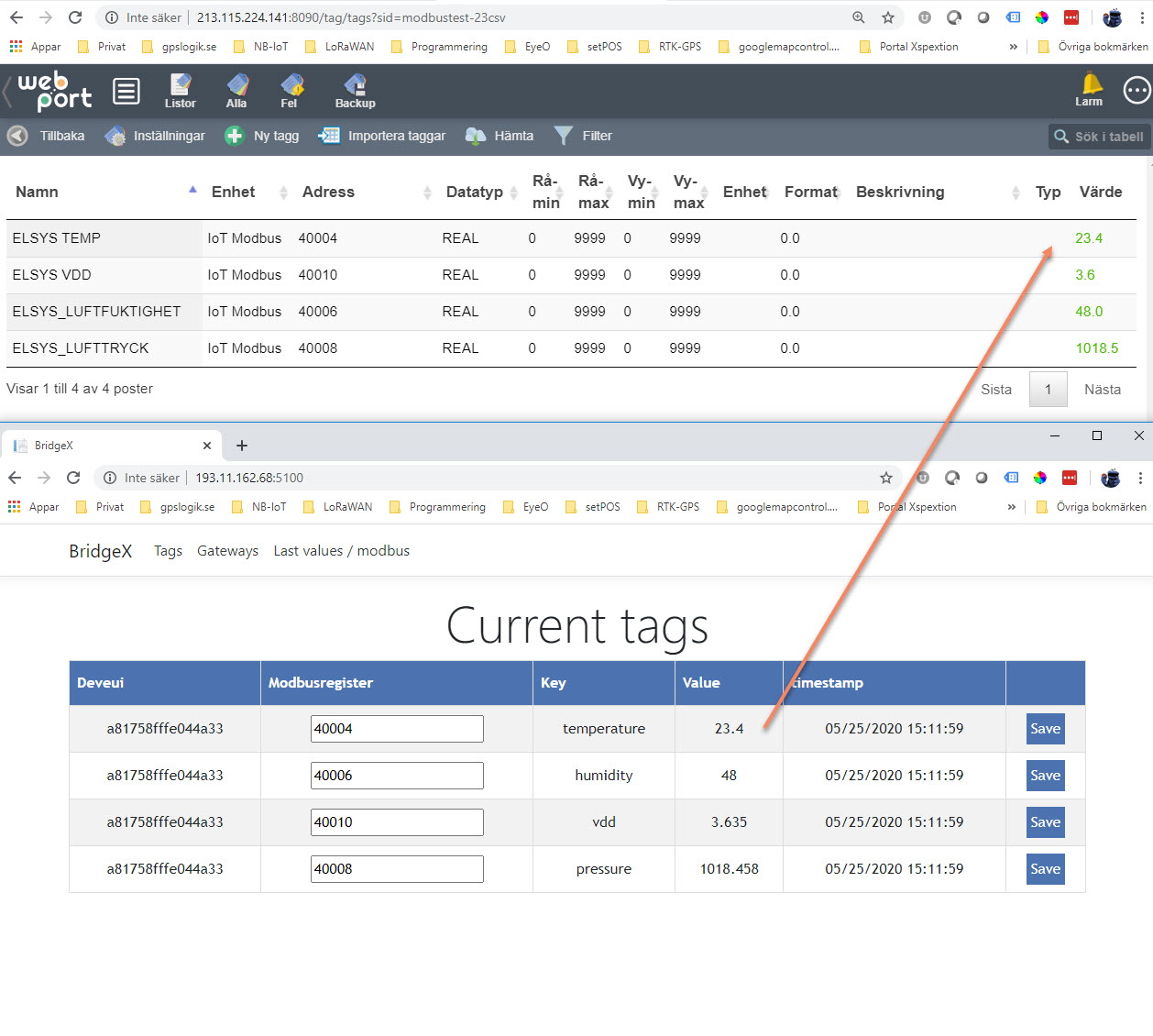
Task: Open Programmering bookmark in BridgeX window
Action: click(438, 507)
